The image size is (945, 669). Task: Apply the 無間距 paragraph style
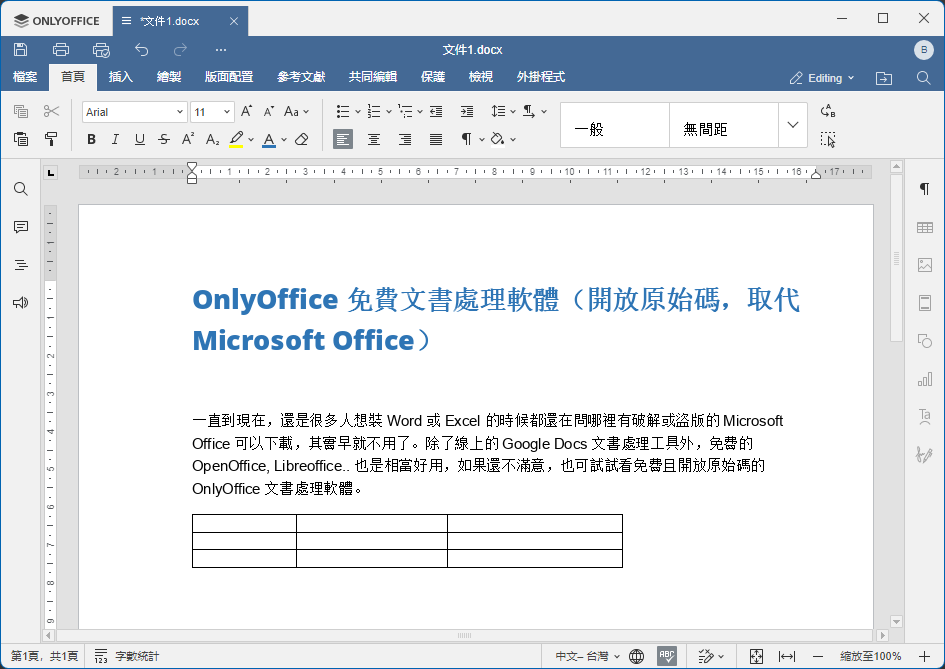pyautogui.click(x=723, y=129)
